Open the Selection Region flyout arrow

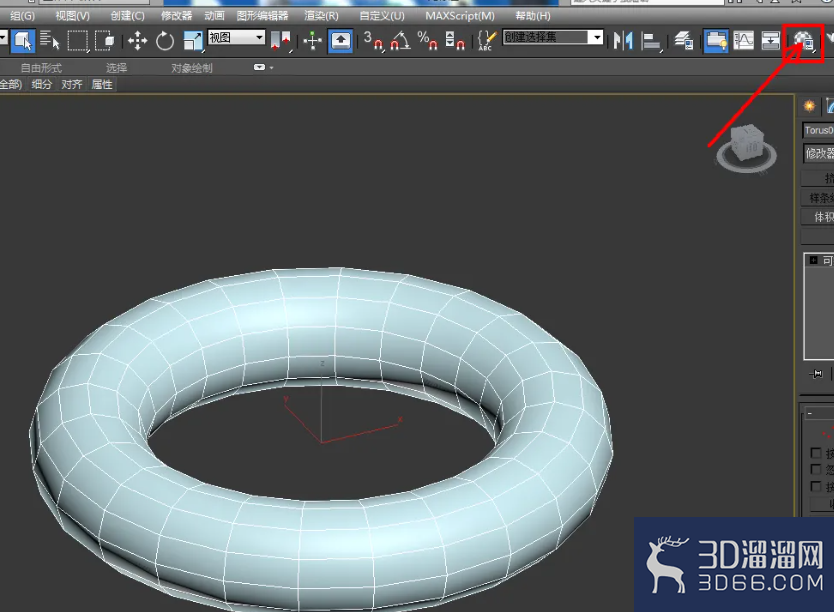coord(88,52)
